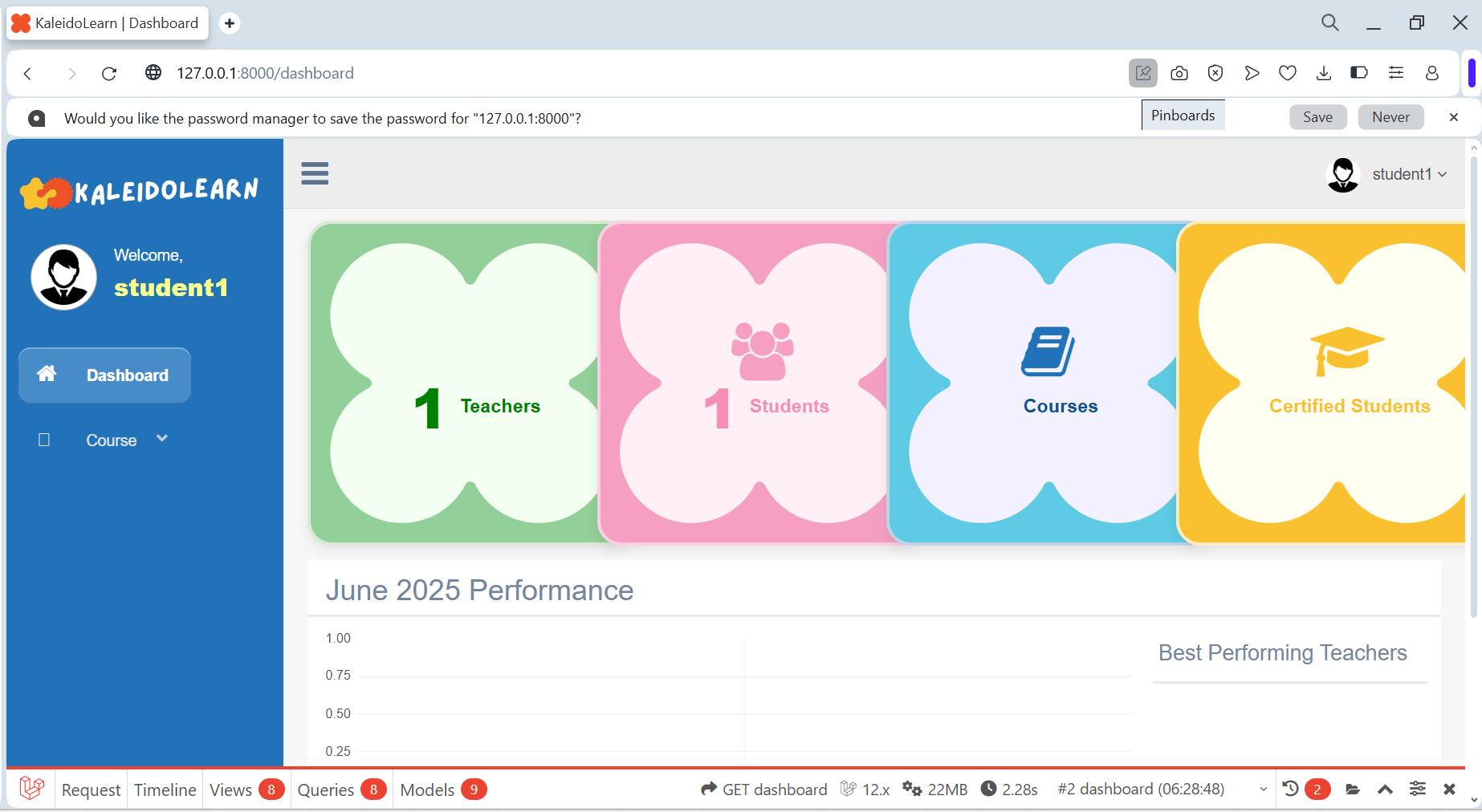Viewport: 1482px width, 812px height.
Task: Click the battery saver toolbar icon
Action: (x=1359, y=73)
